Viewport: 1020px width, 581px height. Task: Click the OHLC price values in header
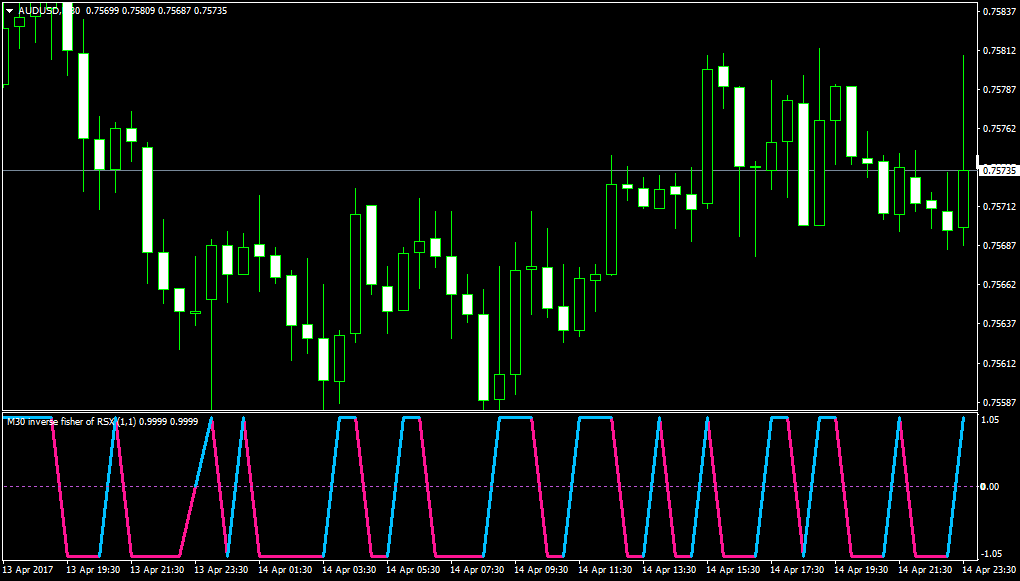(x=156, y=10)
